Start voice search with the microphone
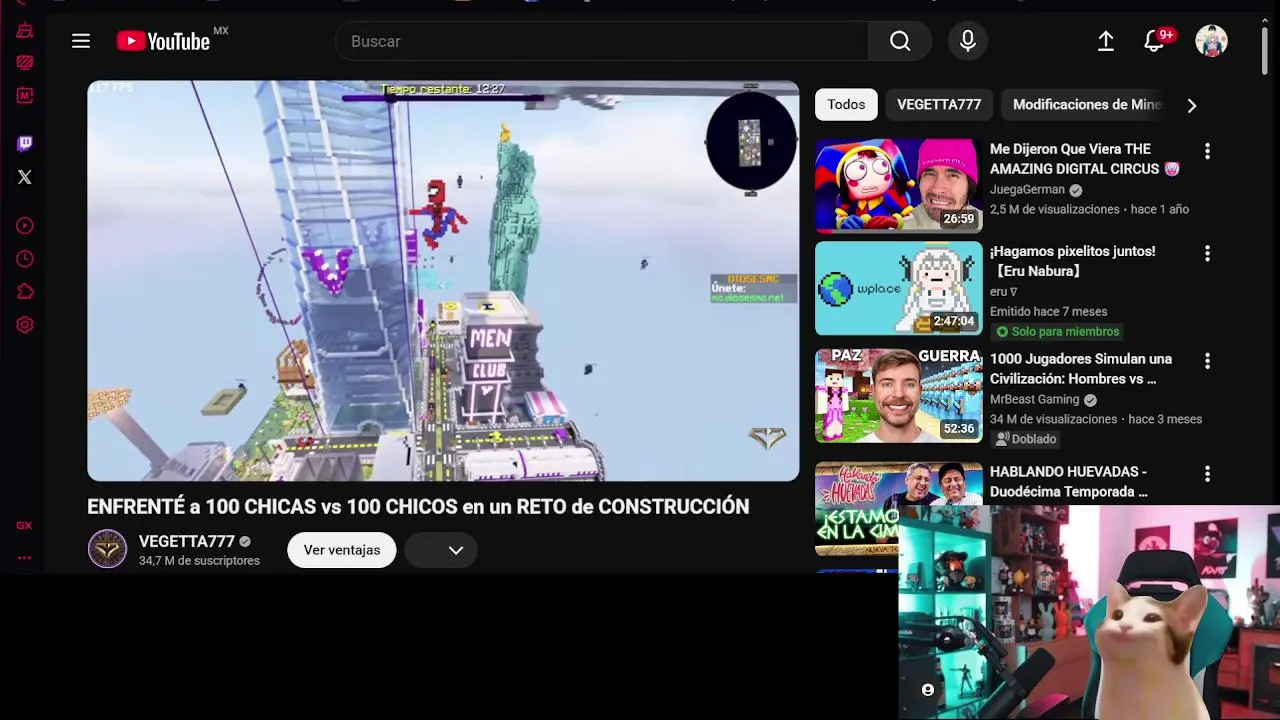 [967, 41]
